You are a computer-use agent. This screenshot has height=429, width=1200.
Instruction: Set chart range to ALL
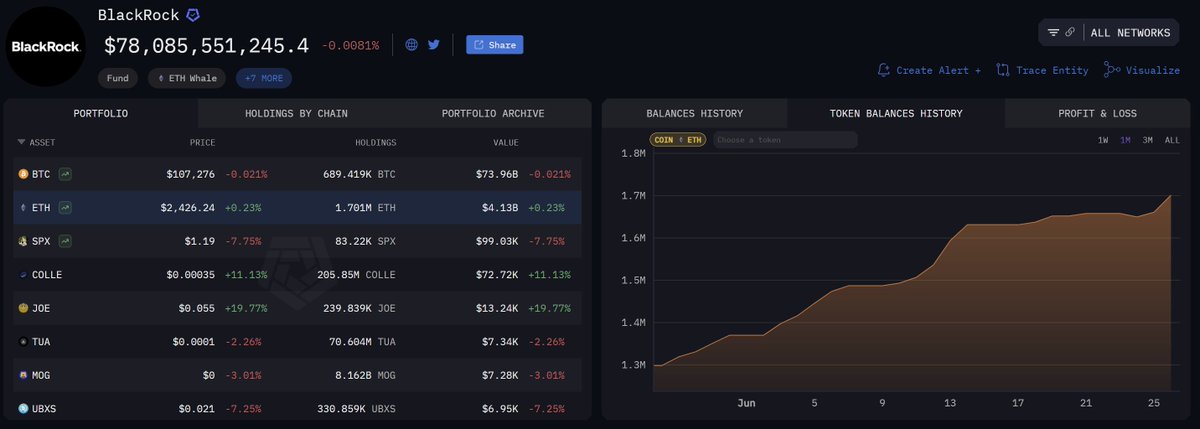point(1172,140)
